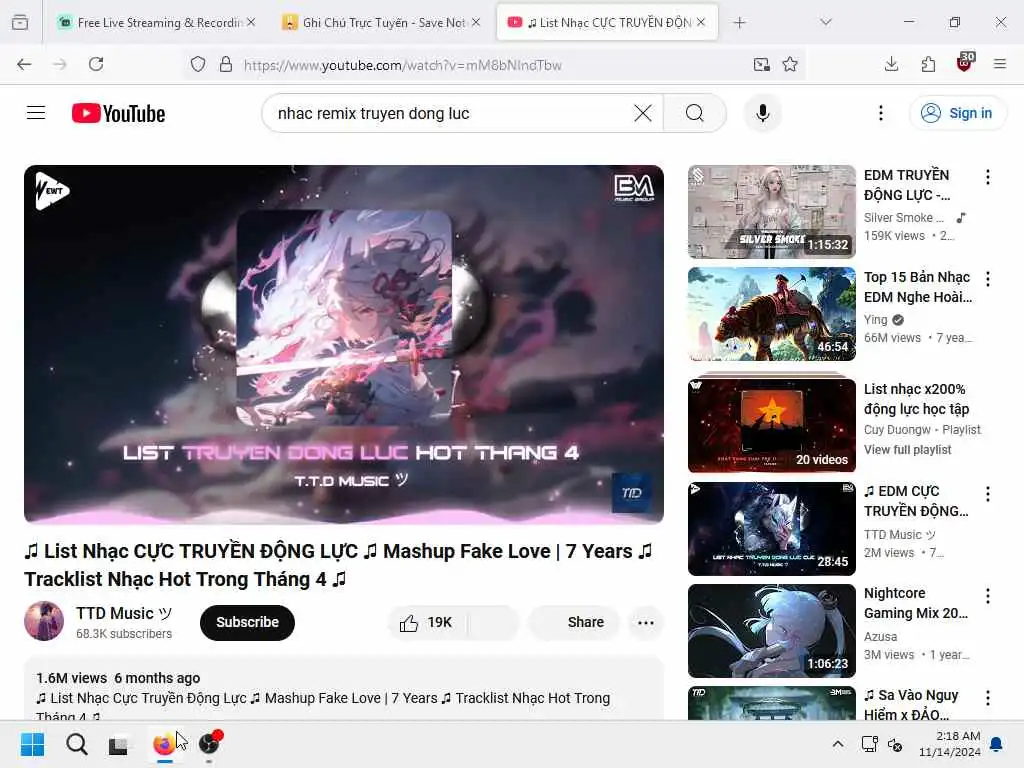Viewport: 1024px width, 768px height.
Task: Open Task View on the taskbar
Action: [119, 744]
